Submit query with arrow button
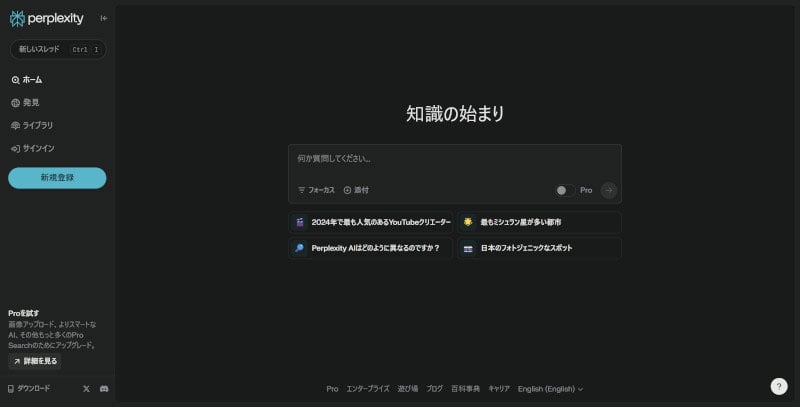800x408 pixels. point(609,190)
